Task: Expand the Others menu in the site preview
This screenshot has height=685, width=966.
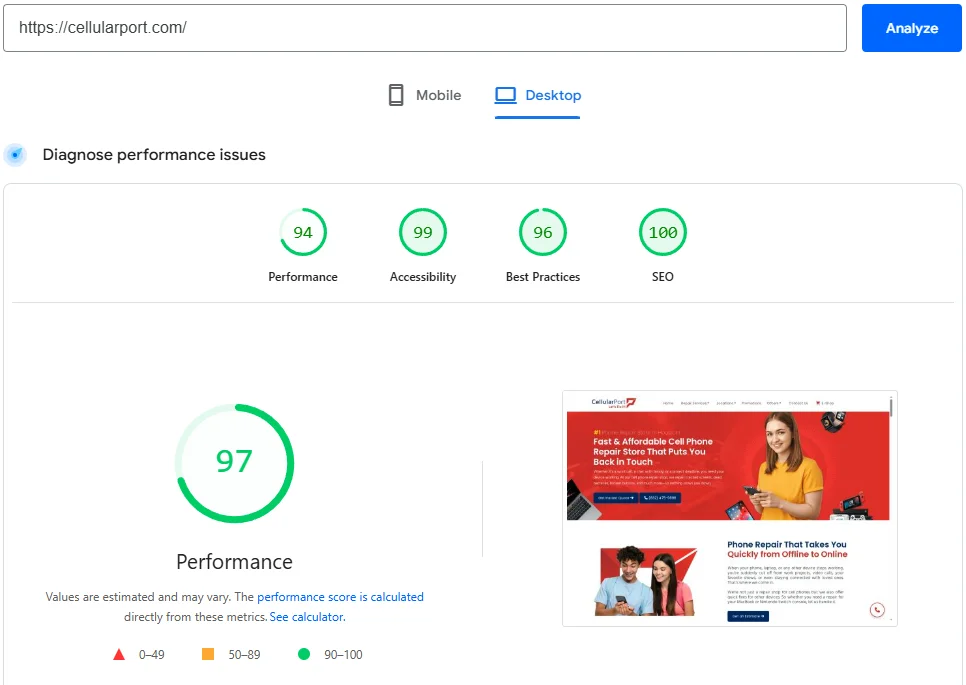Action: tap(773, 403)
